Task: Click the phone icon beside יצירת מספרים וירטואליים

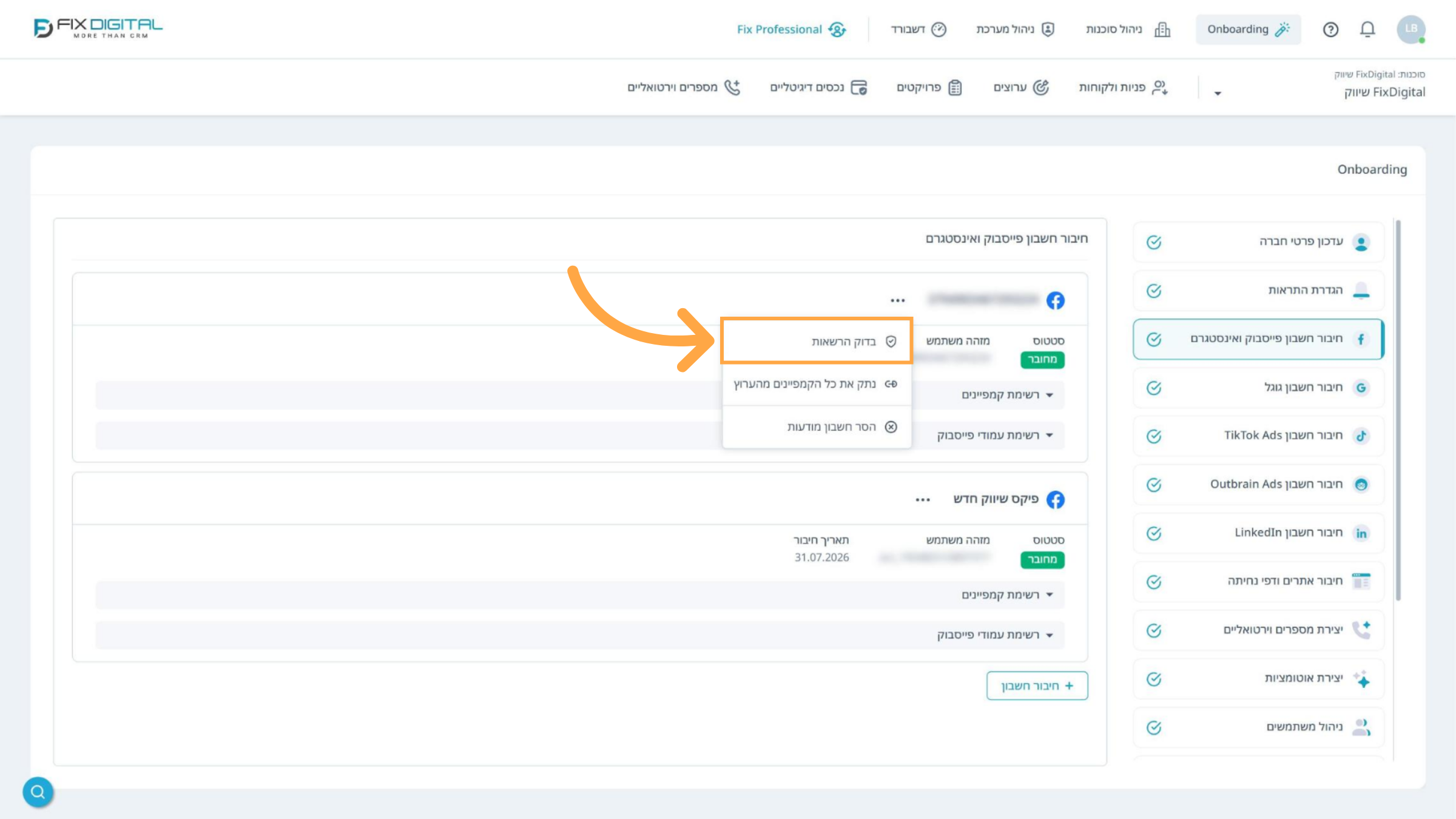Action: (1361, 630)
